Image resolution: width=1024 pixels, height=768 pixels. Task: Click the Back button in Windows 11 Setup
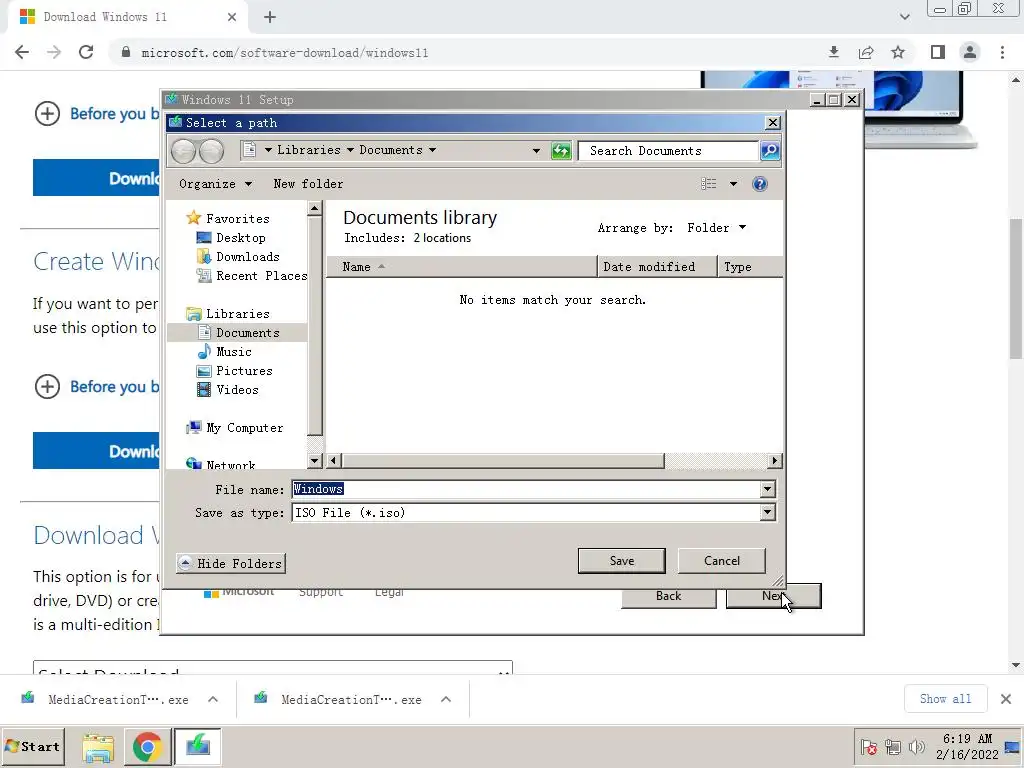668,596
